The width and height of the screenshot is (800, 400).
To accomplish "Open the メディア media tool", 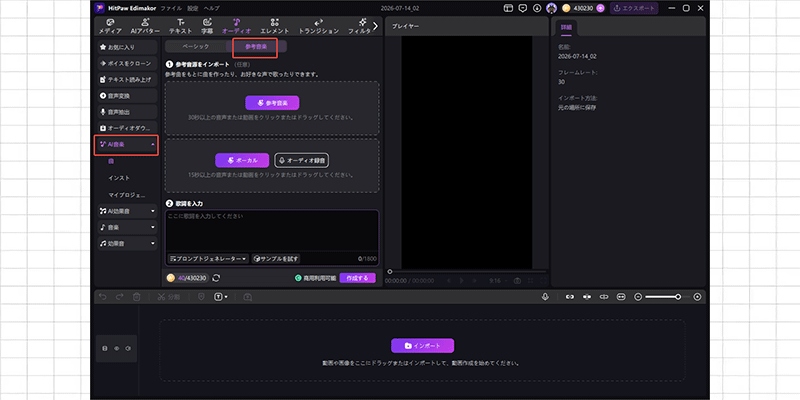I will pos(110,26).
